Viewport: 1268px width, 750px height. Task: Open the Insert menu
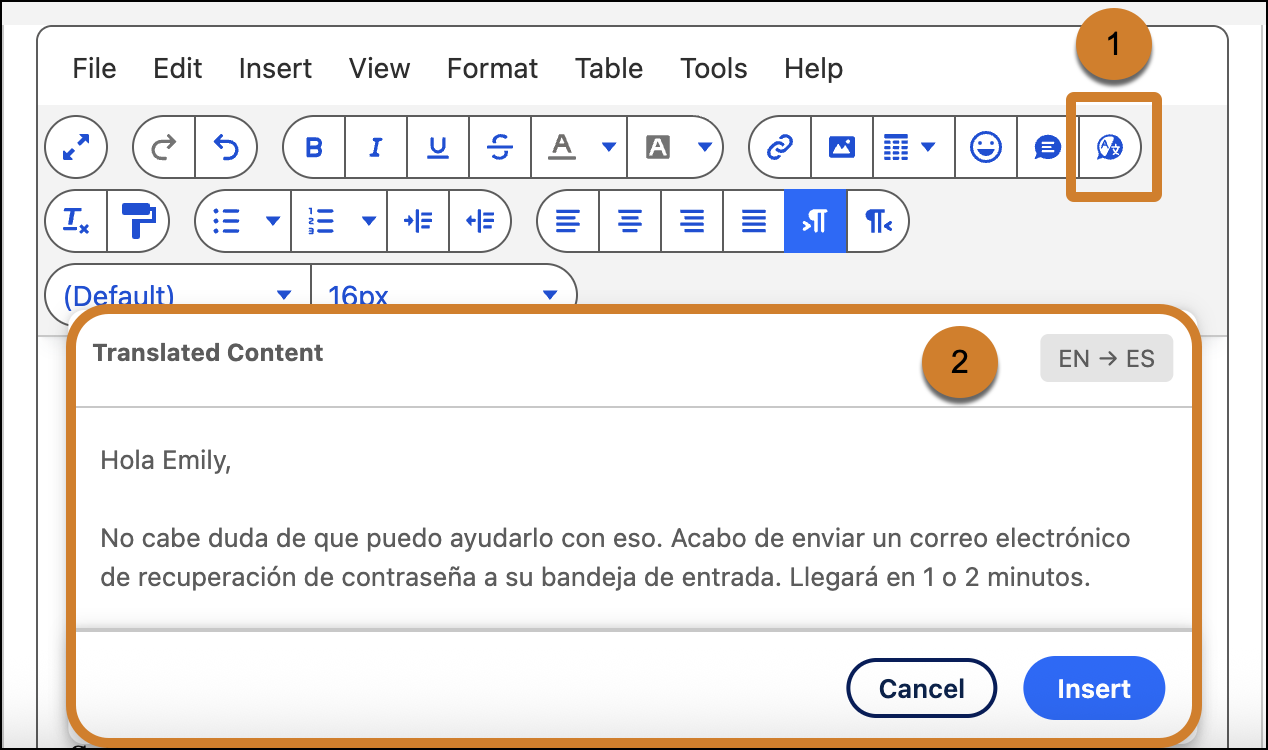pos(275,68)
